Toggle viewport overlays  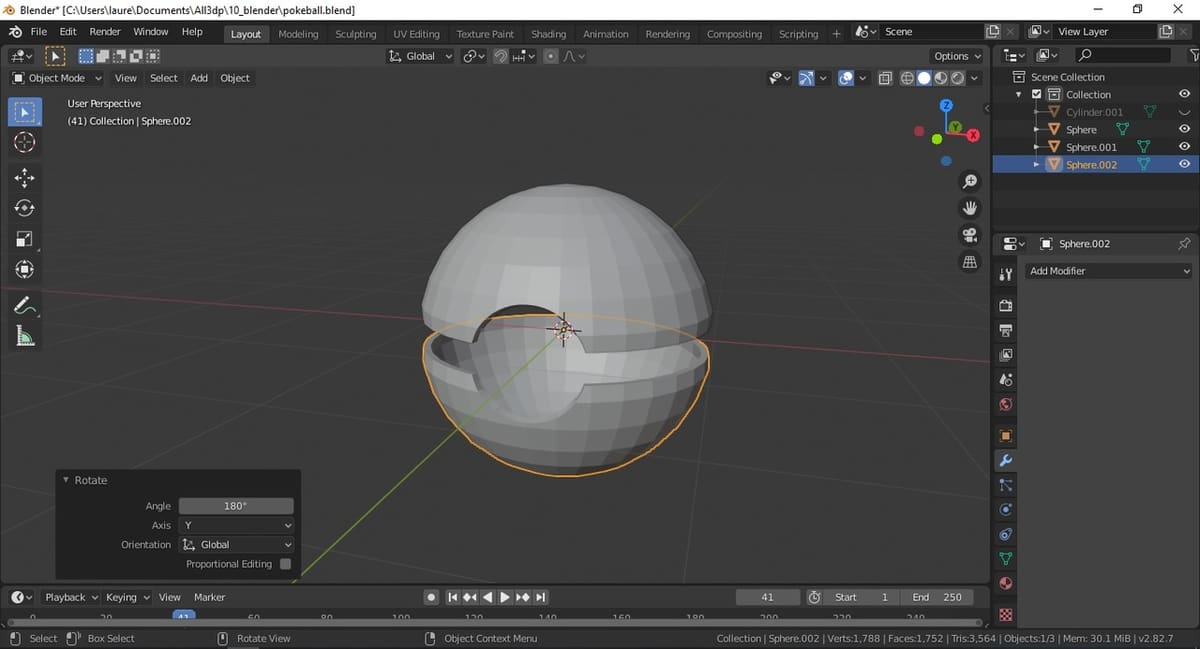[846, 78]
